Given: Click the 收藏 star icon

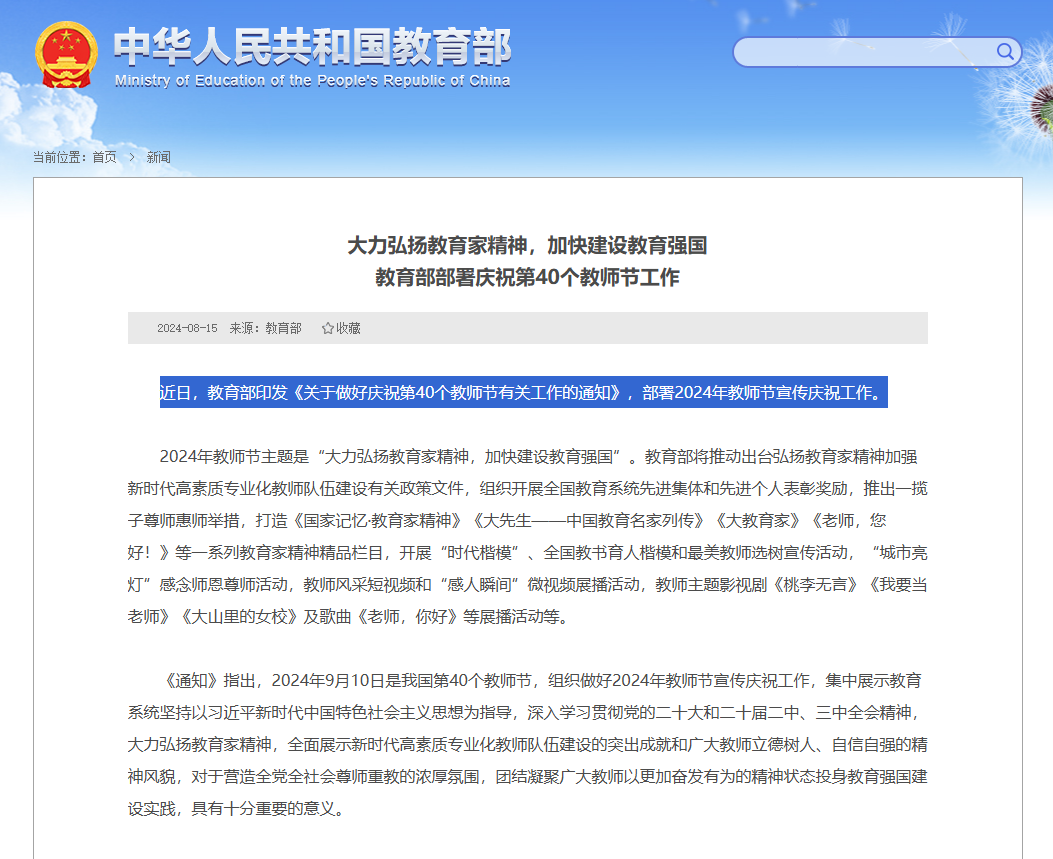Looking at the screenshot, I should [328, 328].
